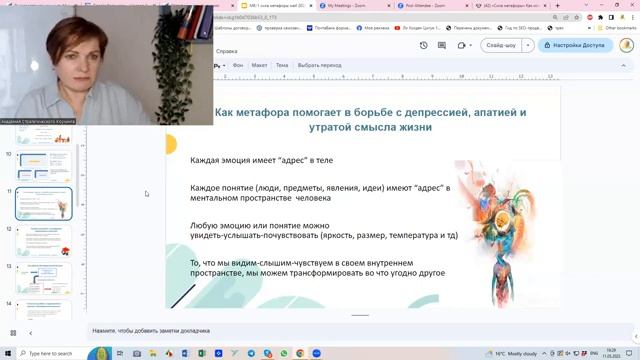
Task: Click text starting То, что мы видим-слышим
Action: point(317,268)
